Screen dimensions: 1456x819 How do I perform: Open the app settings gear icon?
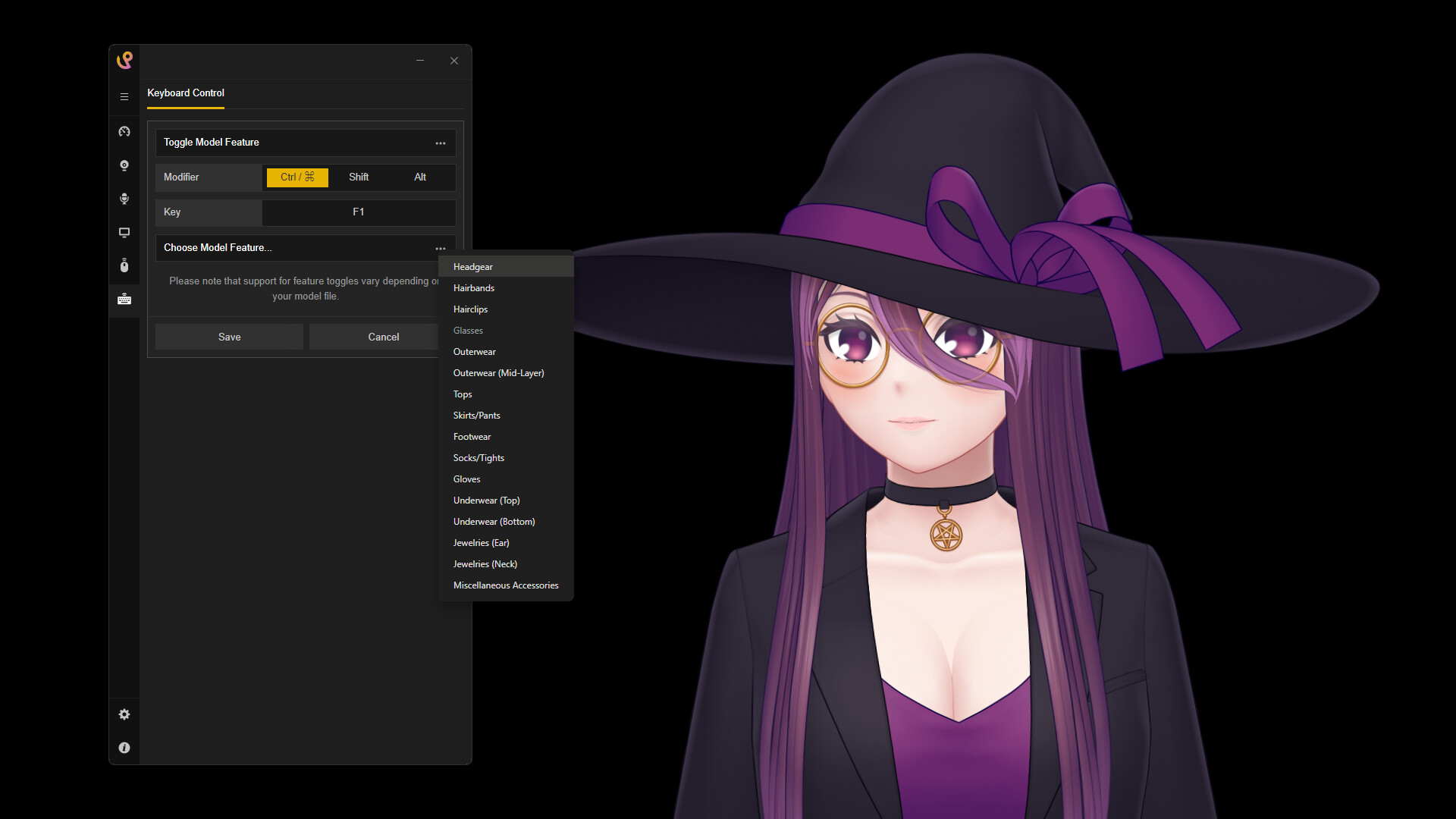pos(124,714)
